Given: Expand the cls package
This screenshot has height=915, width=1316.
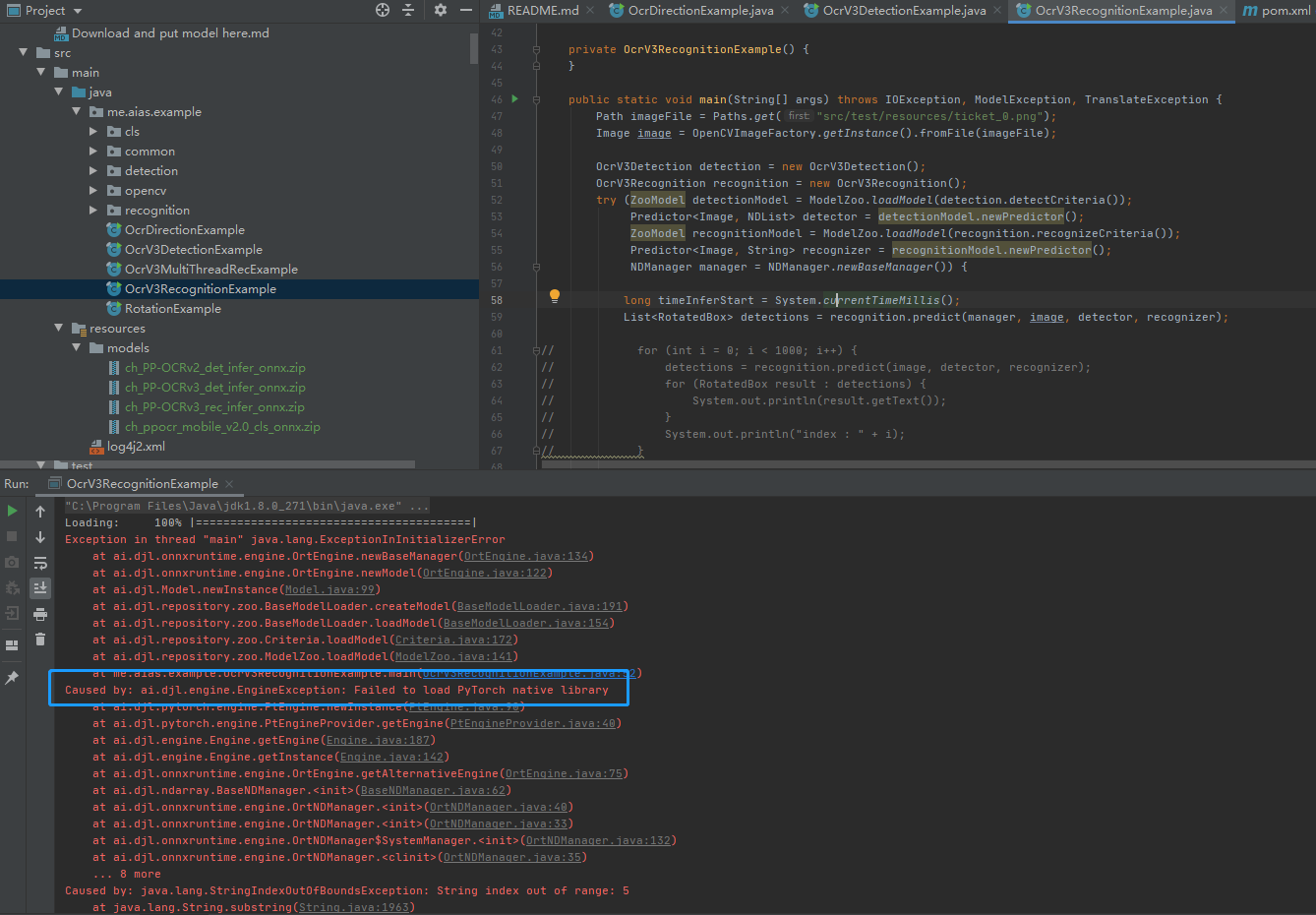Looking at the screenshot, I should pyautogui.click(x=93, y=131).
